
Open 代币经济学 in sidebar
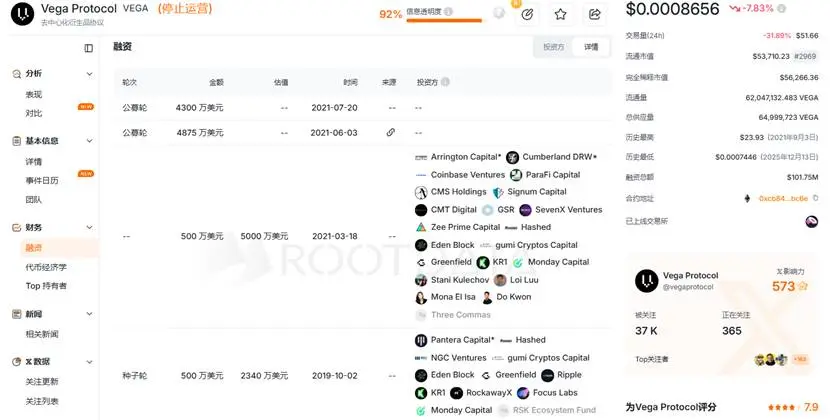46,267
